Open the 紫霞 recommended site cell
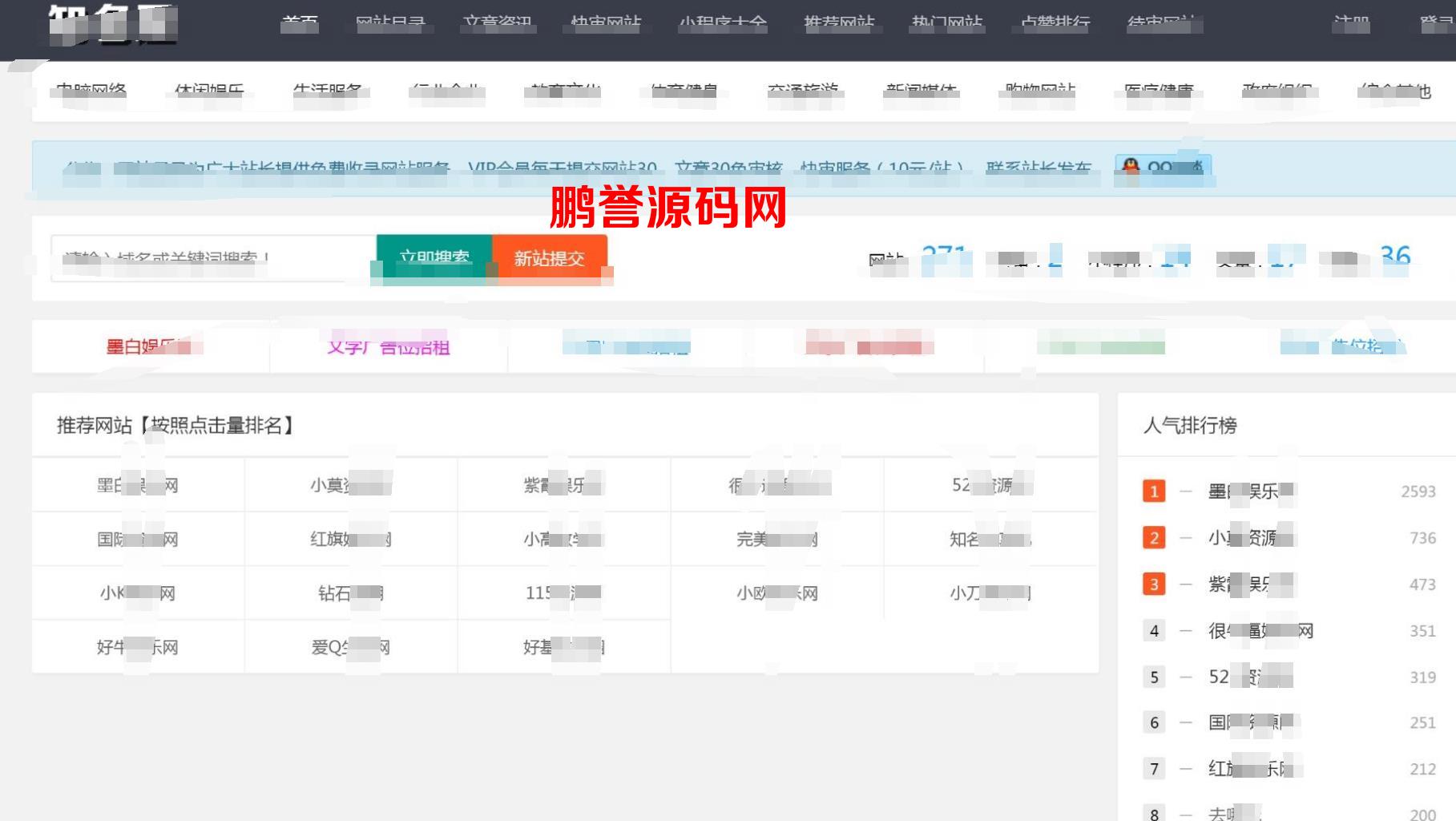Viewport: 1456px width, 821px height. tap(564, 485)
